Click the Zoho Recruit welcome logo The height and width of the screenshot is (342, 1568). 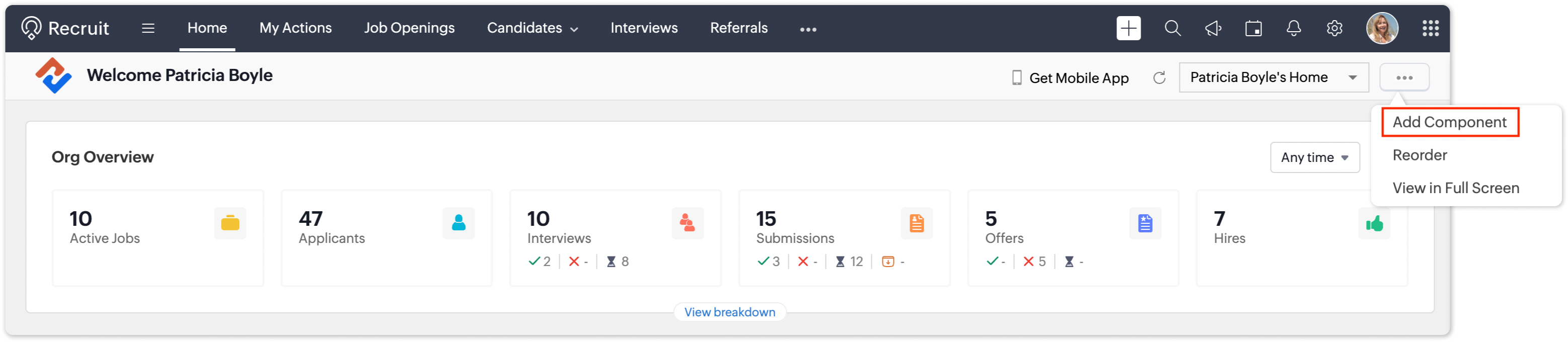53,75
